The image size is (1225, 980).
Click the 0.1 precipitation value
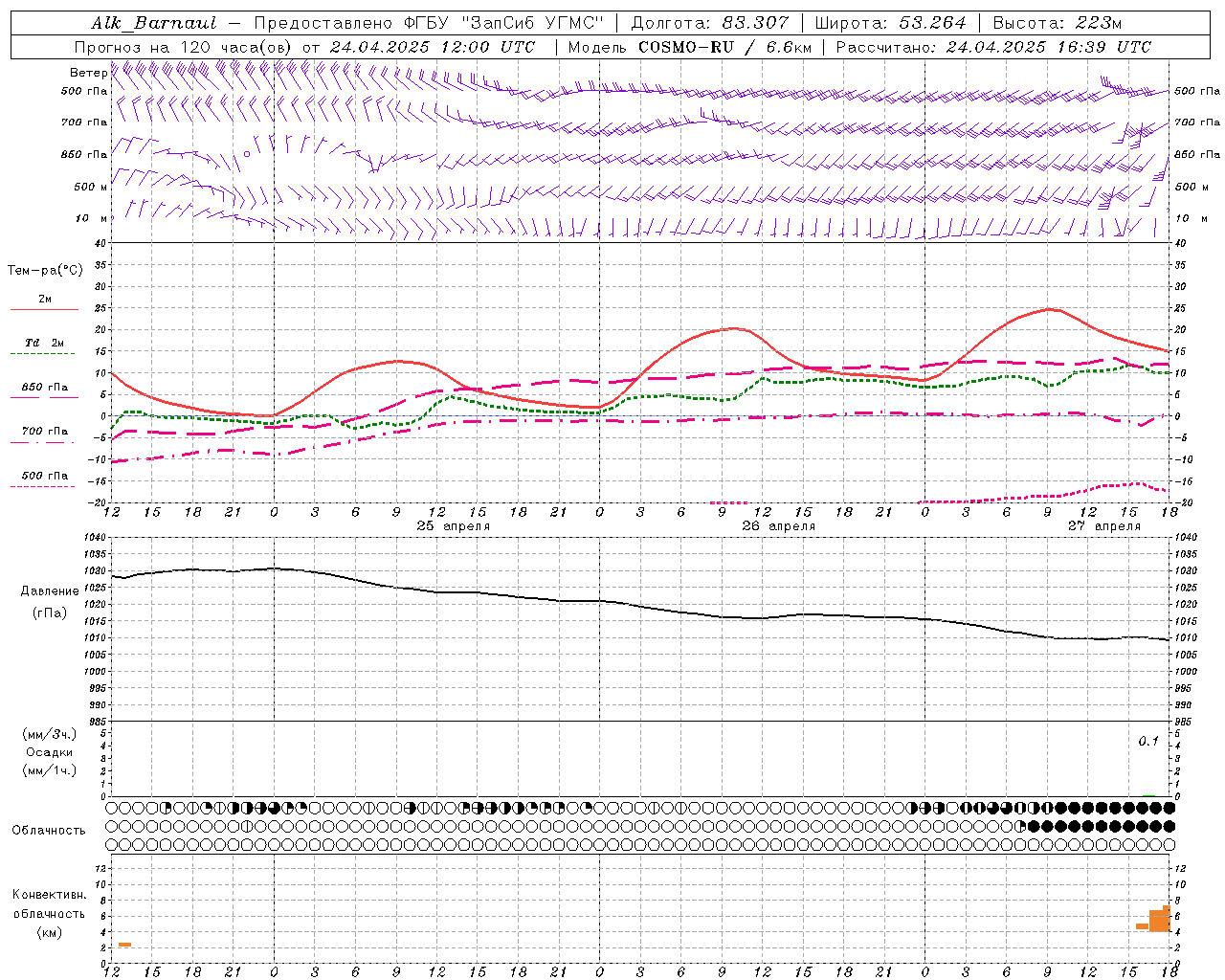point(1148,741)
